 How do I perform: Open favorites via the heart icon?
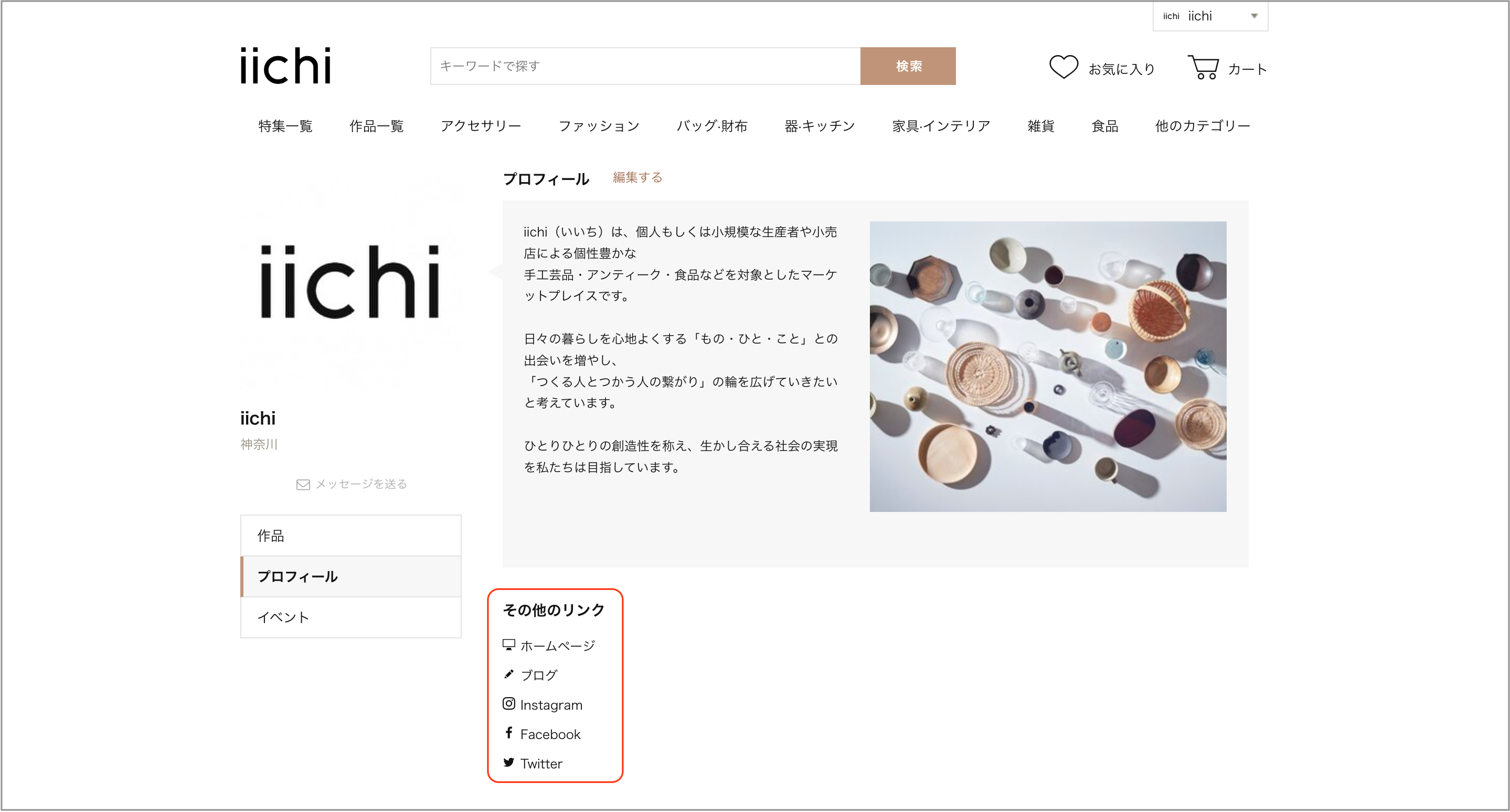[1064, 67]
